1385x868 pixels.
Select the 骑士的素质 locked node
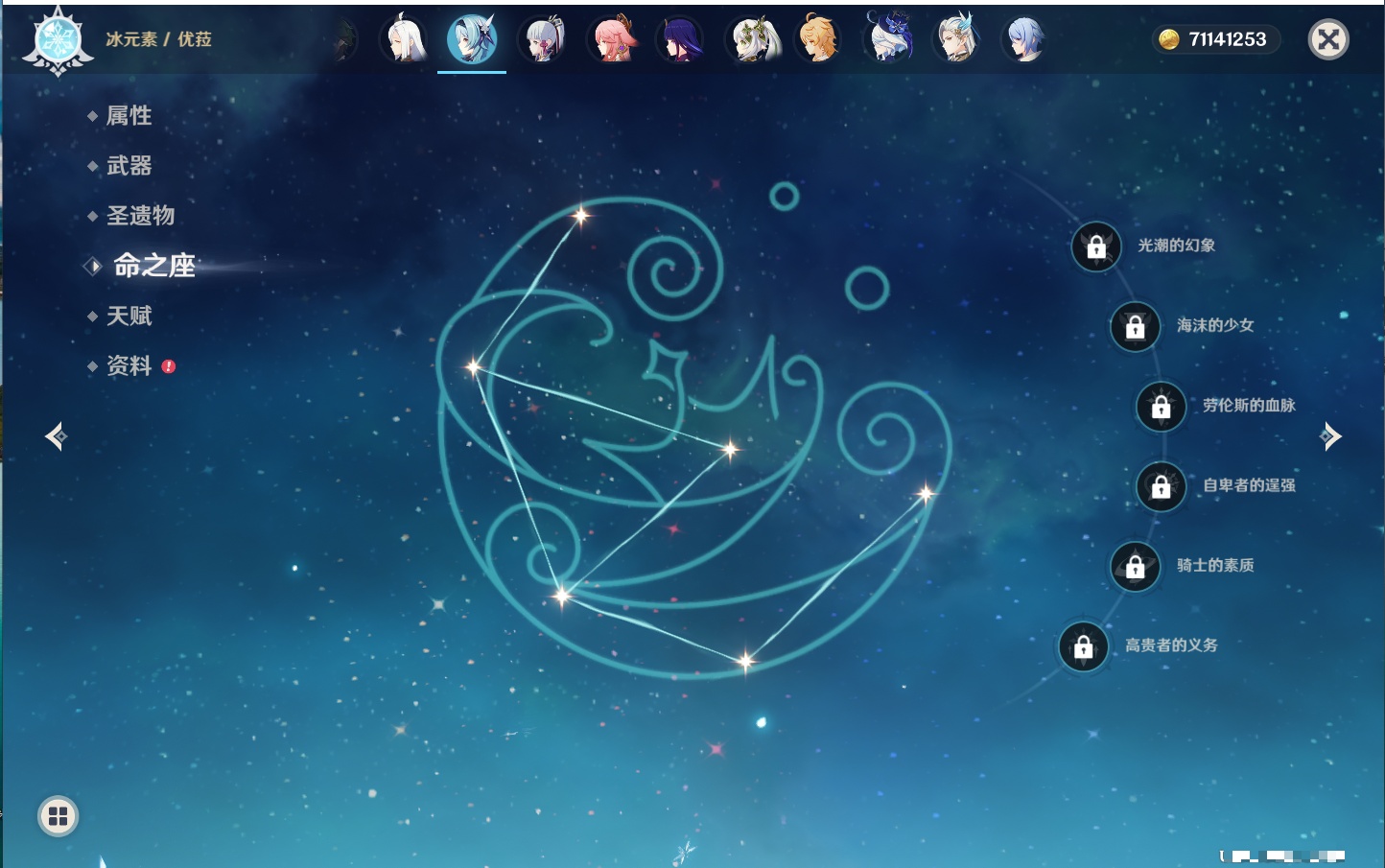click(x=1136, y=567)
